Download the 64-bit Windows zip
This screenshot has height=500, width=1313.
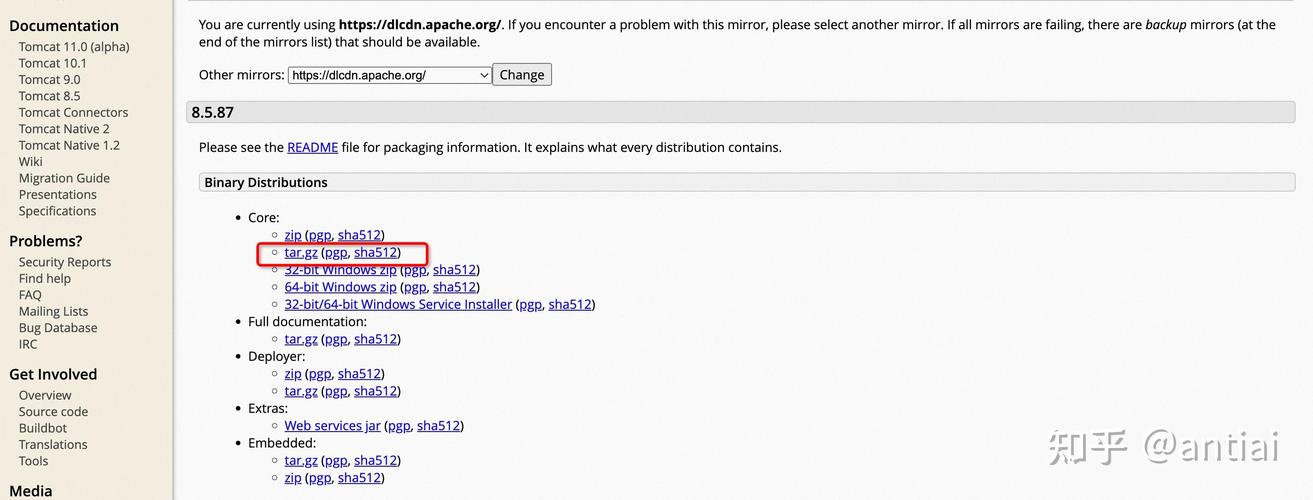(x=340, y=287)
